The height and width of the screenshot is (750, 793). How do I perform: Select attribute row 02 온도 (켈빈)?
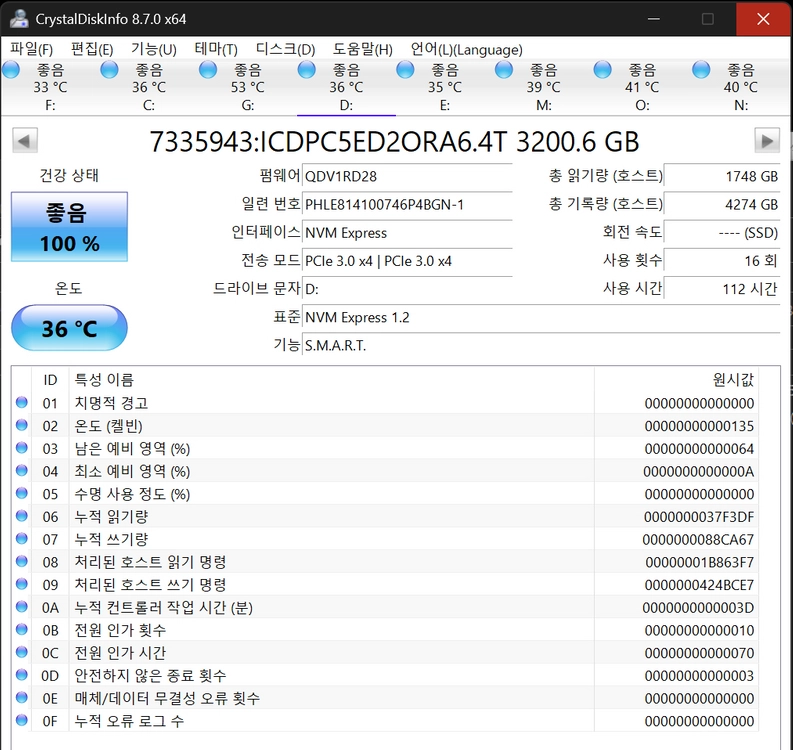pyautogui.click(x=385, y=426)
